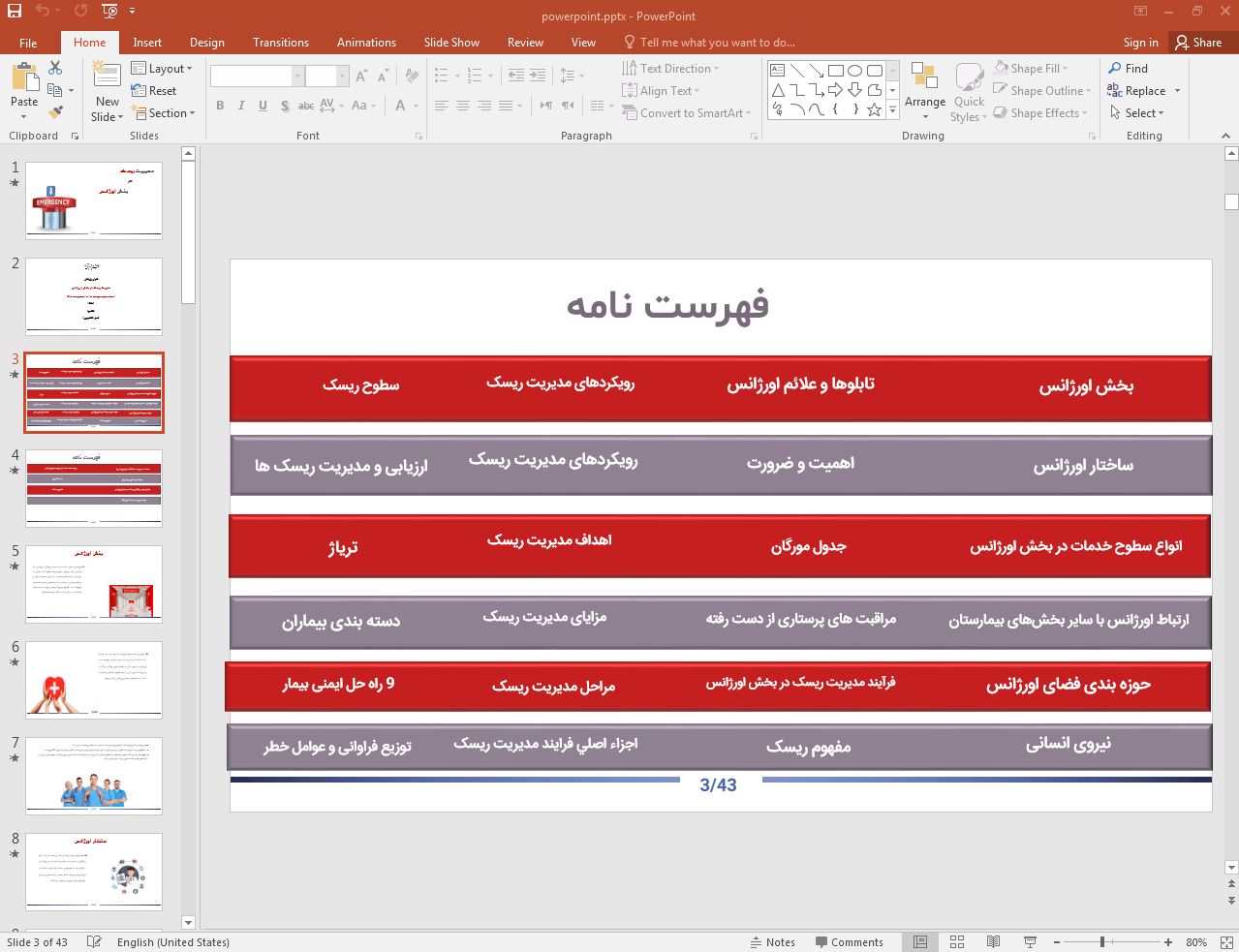Viewport: 1239px width, 952px height.
Task: Switch to Slide Sorter view
Action: [957, 942]
